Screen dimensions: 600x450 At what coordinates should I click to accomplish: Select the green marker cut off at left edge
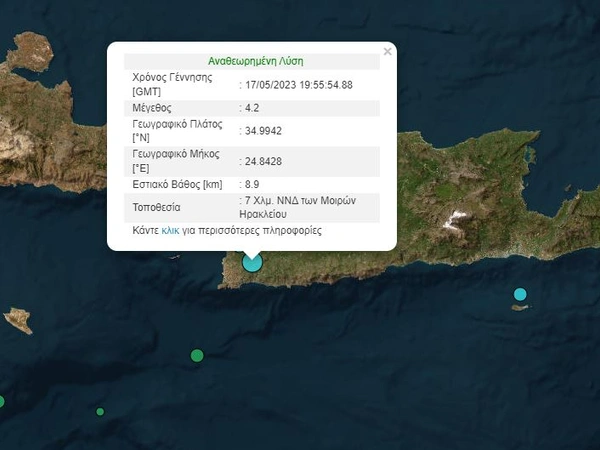(x=2, y=401)
